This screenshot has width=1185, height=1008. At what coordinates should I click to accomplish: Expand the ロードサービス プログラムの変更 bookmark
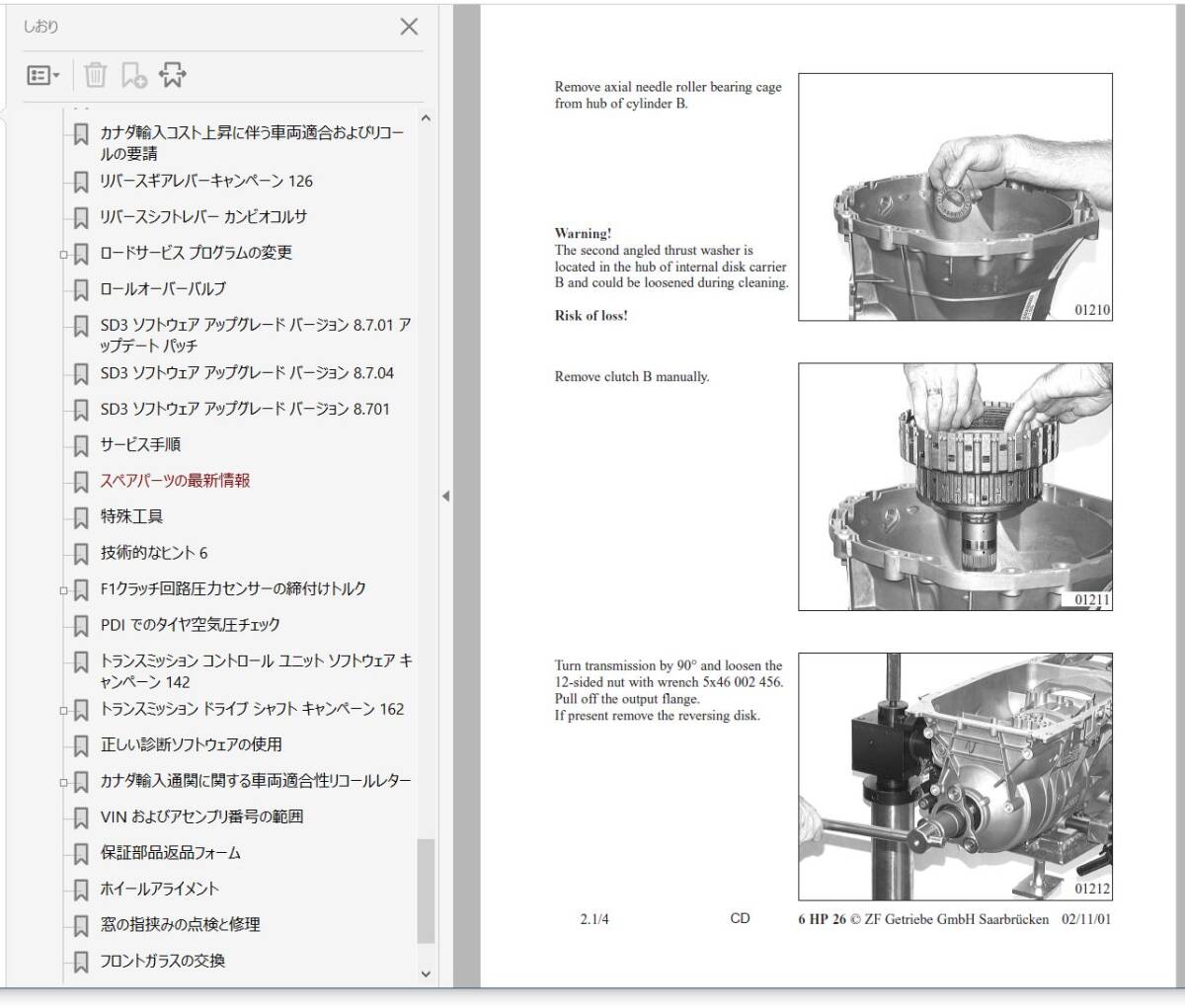tap(63, 254)
